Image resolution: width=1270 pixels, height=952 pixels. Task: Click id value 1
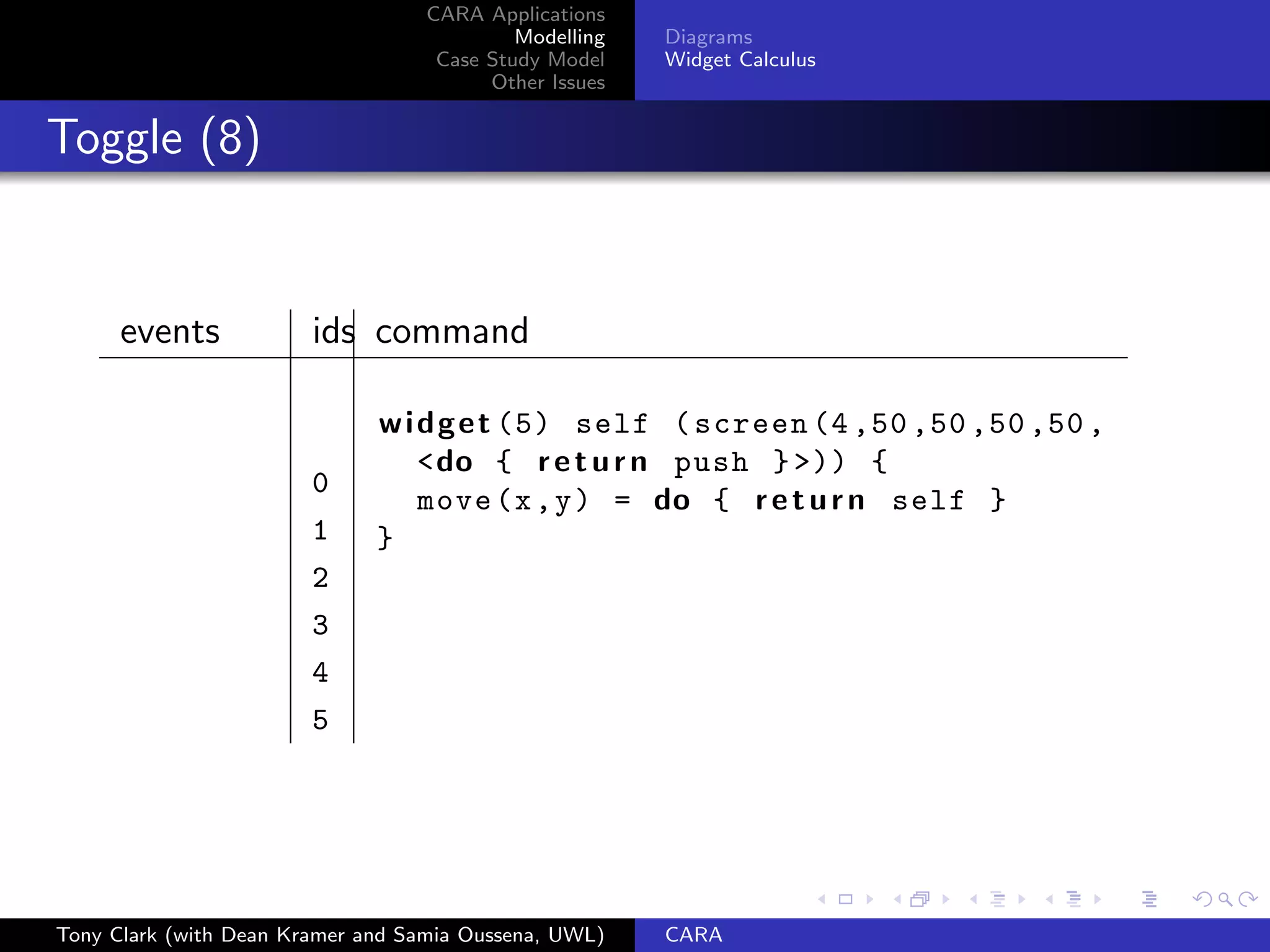coord(320,531)
